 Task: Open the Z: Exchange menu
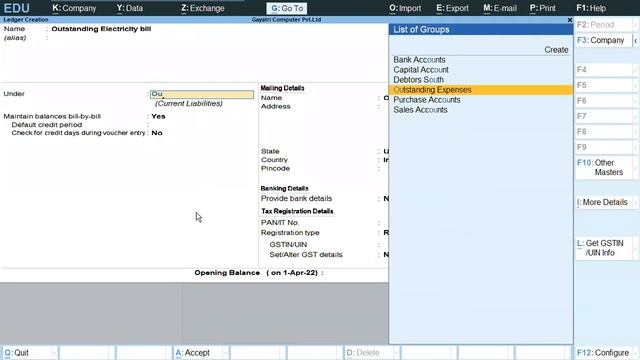point(202,8)
